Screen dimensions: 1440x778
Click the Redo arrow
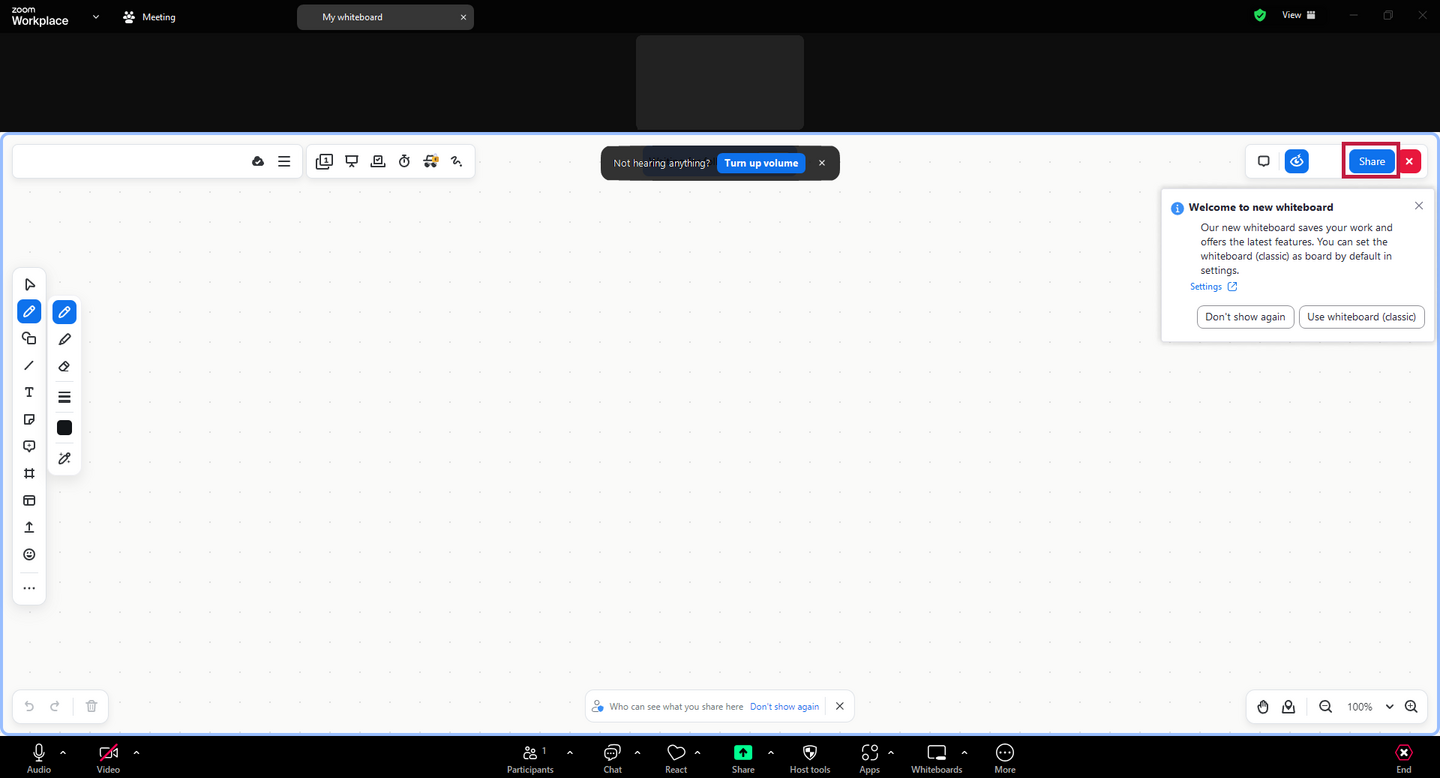(x=55, y=706)
